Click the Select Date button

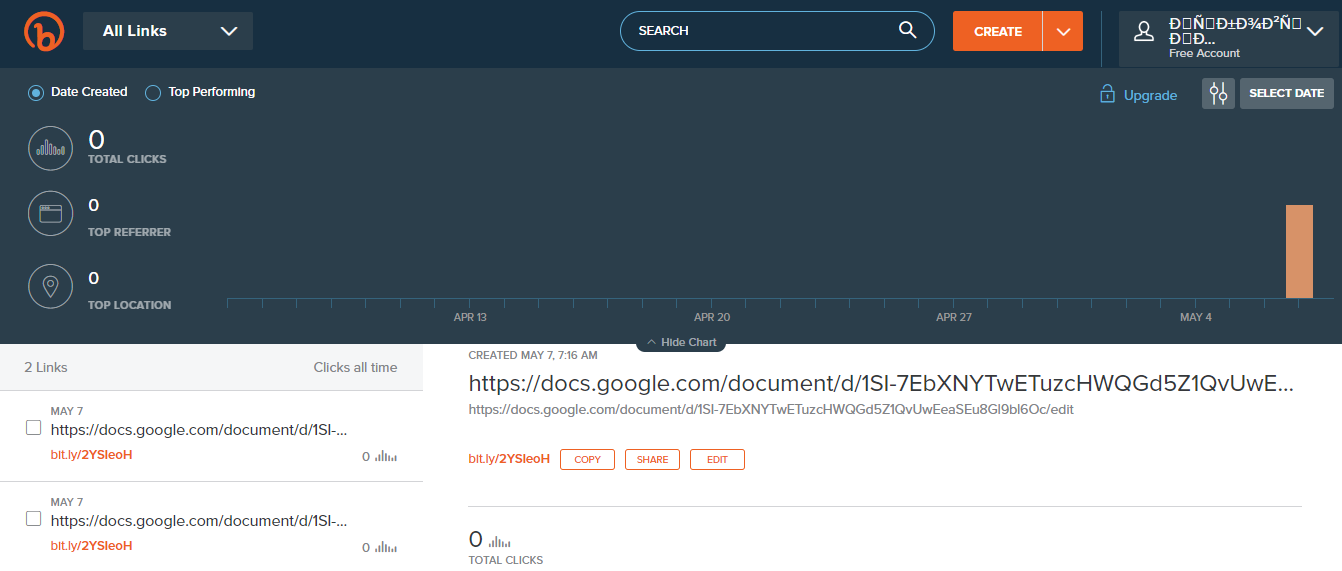pos(1286,93)
